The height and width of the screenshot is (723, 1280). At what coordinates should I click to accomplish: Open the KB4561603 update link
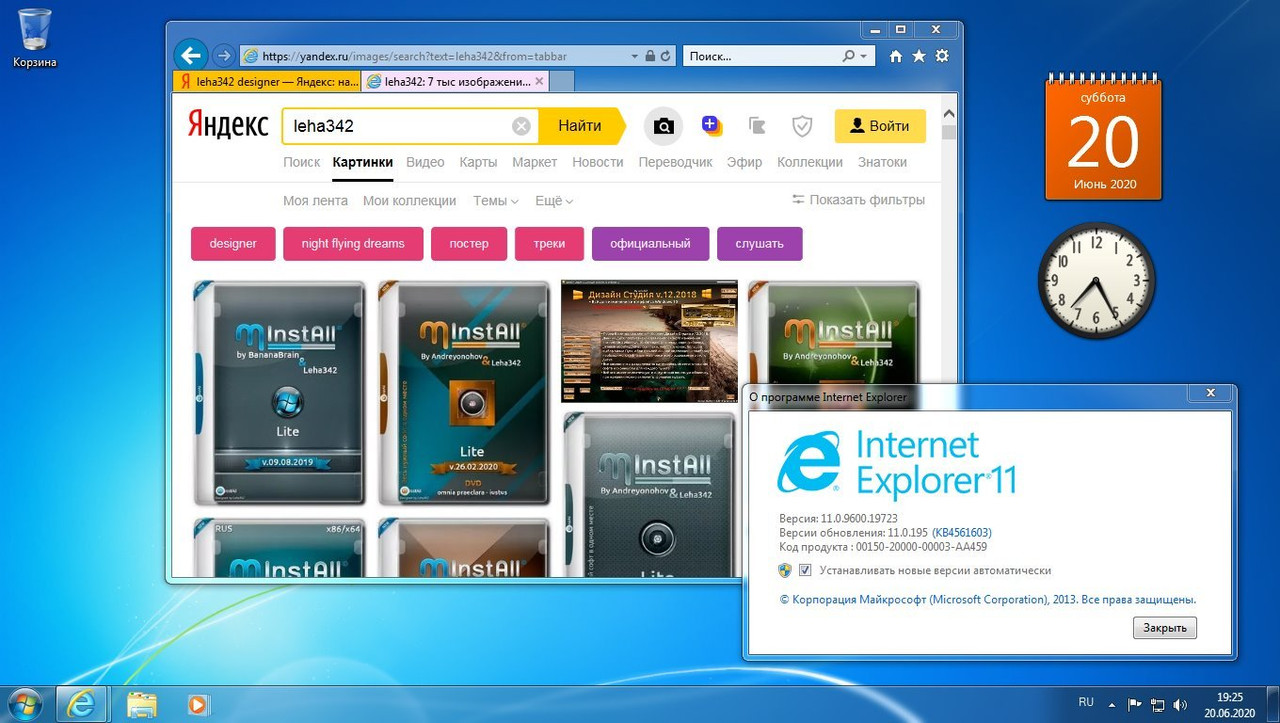(961, 533)
